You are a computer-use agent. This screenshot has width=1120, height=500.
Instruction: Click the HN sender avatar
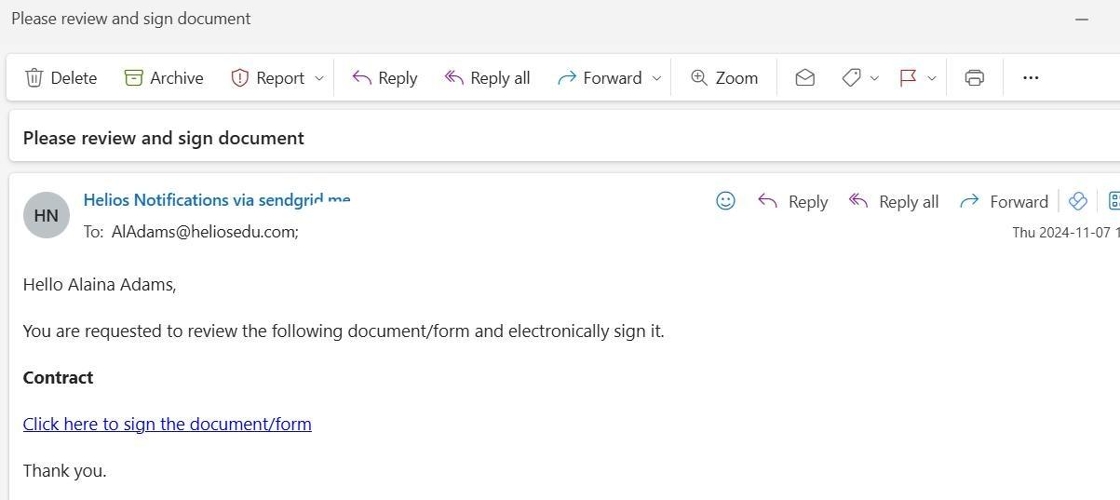46,215
